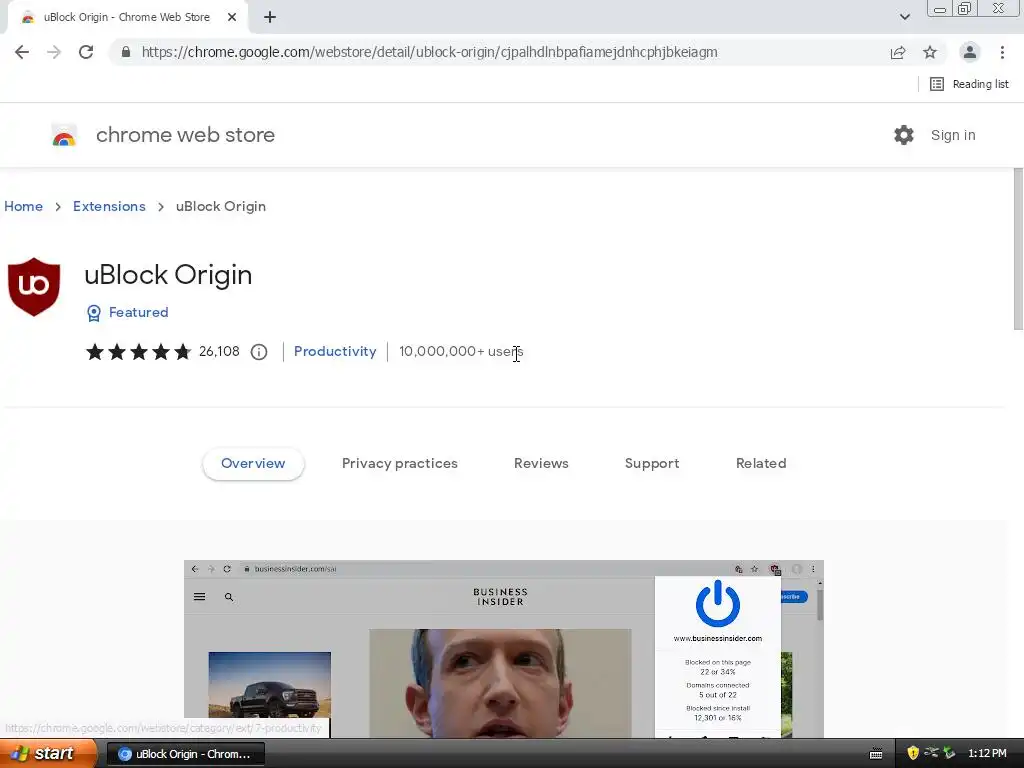Viewport: 1024px width, 768px height.
Task: Click the Featured badge icon
Action: pyautogui.click(x=94, y=313)
